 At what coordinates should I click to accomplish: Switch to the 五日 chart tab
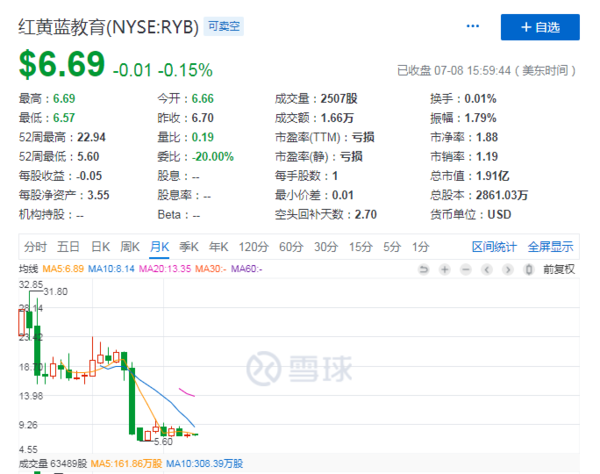68,247
